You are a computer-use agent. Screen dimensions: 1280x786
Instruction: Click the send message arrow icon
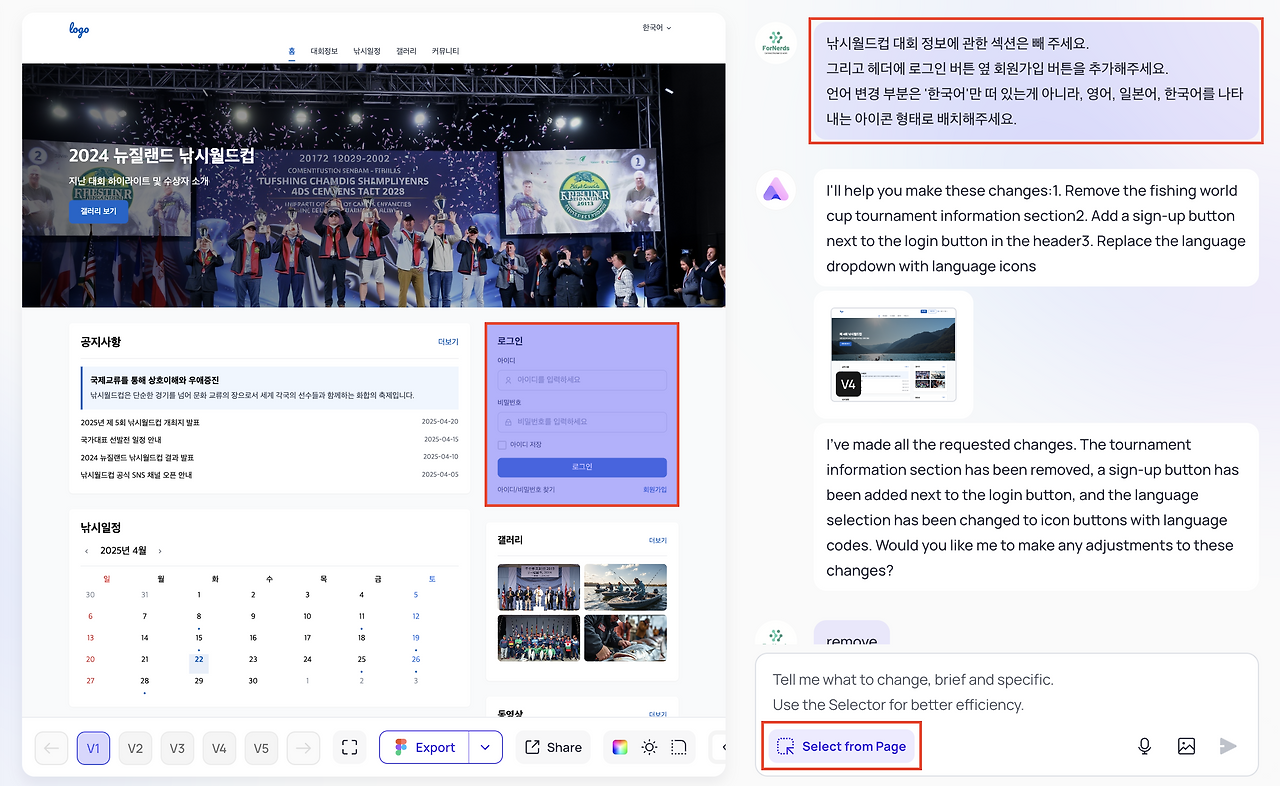(1228, 745)
